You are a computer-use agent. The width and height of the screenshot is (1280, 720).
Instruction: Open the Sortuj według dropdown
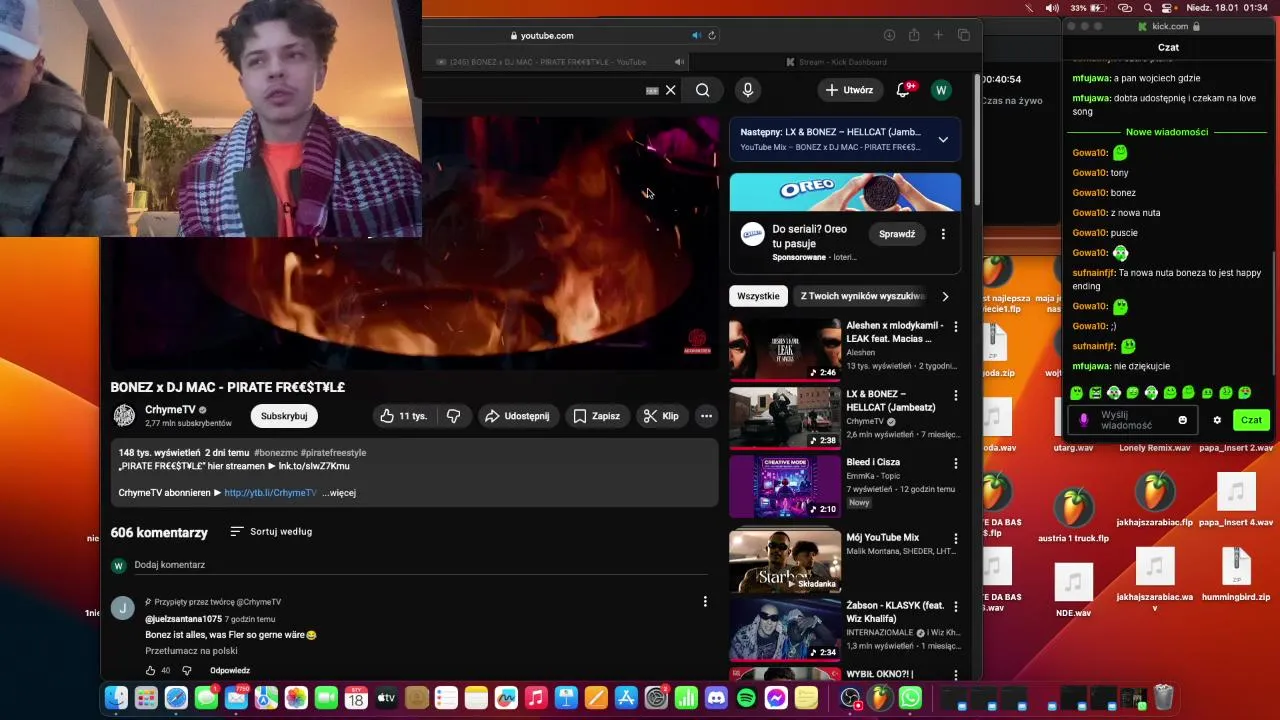tap(271, 532)
